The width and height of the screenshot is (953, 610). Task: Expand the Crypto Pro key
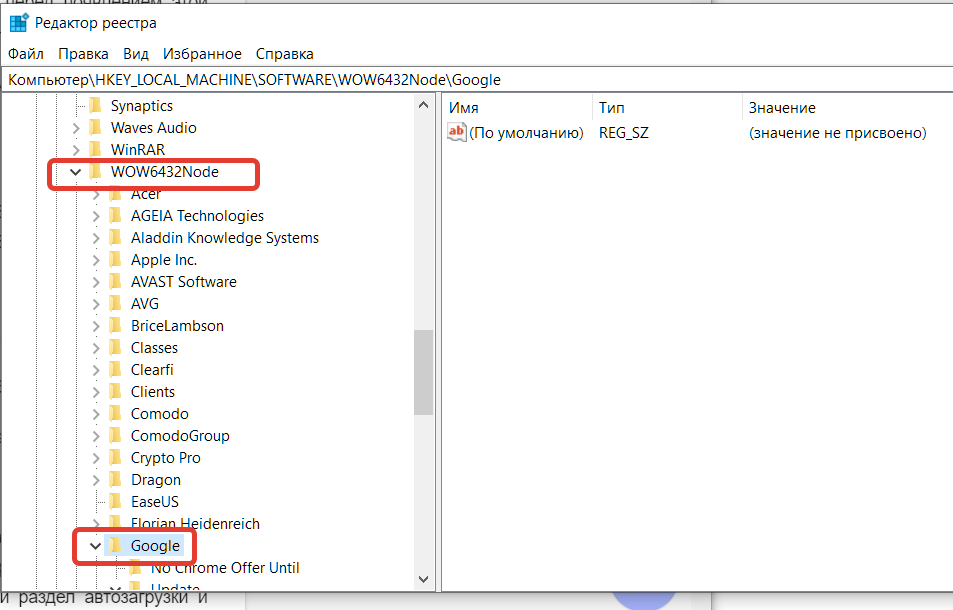(96, 458)
